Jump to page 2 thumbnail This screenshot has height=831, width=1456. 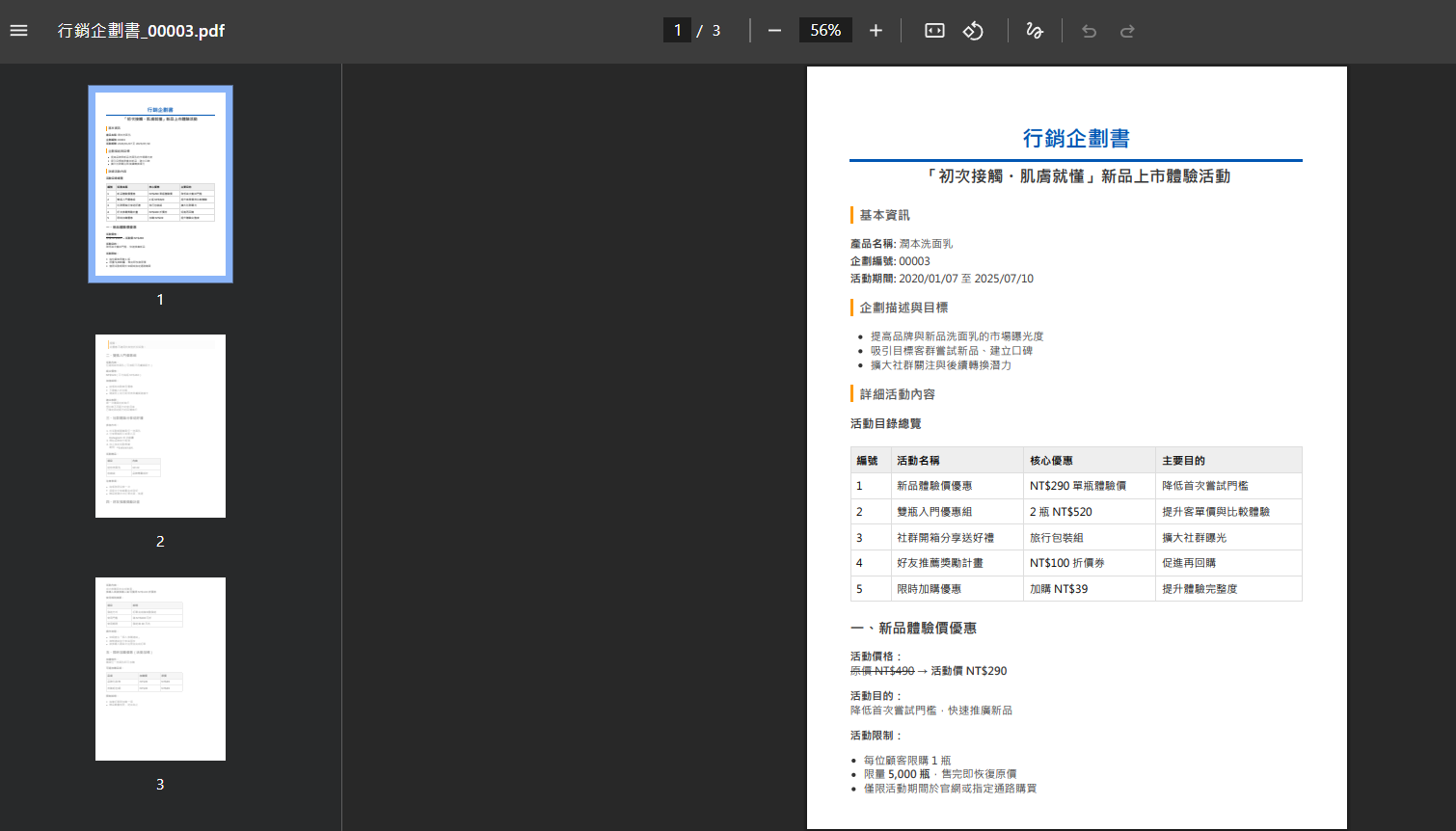click(x=160, y=426)
